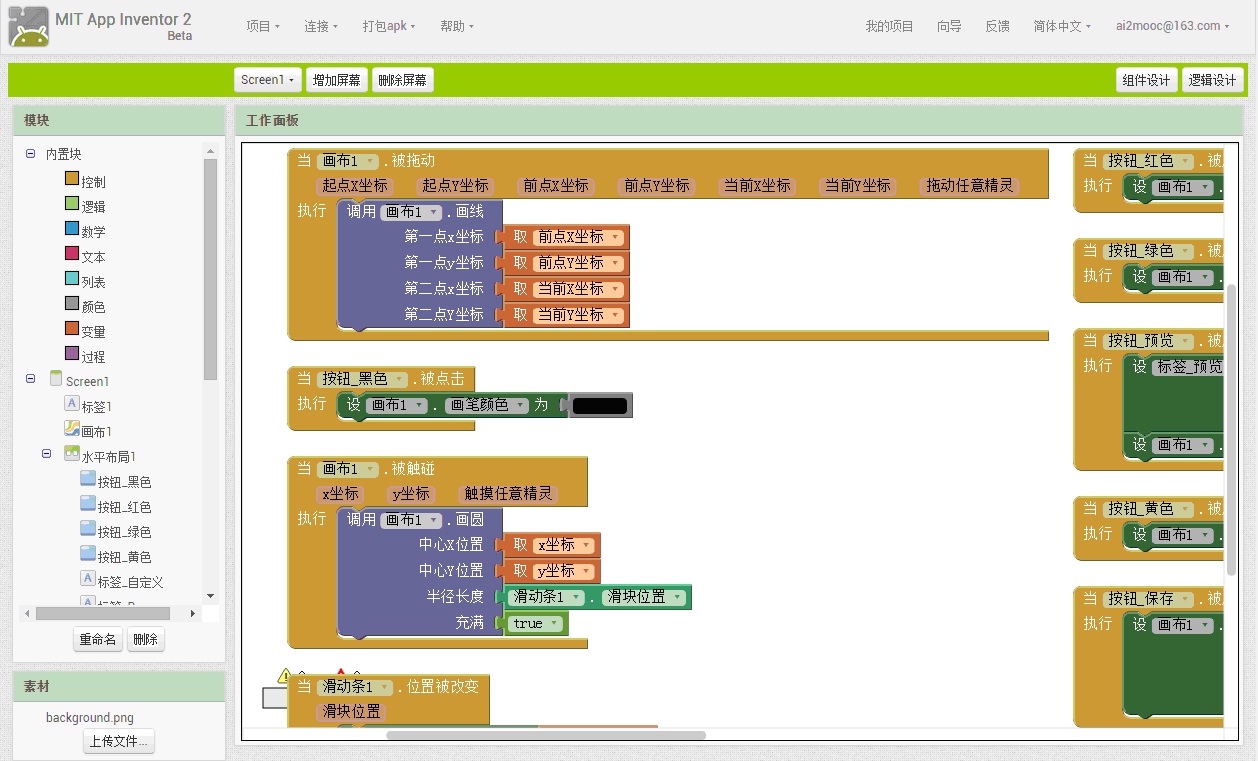The height and width of the screenshot is (761, 1258).
Task: Click the 按钮_黑色 button component icon
Action: pos(88,479)
